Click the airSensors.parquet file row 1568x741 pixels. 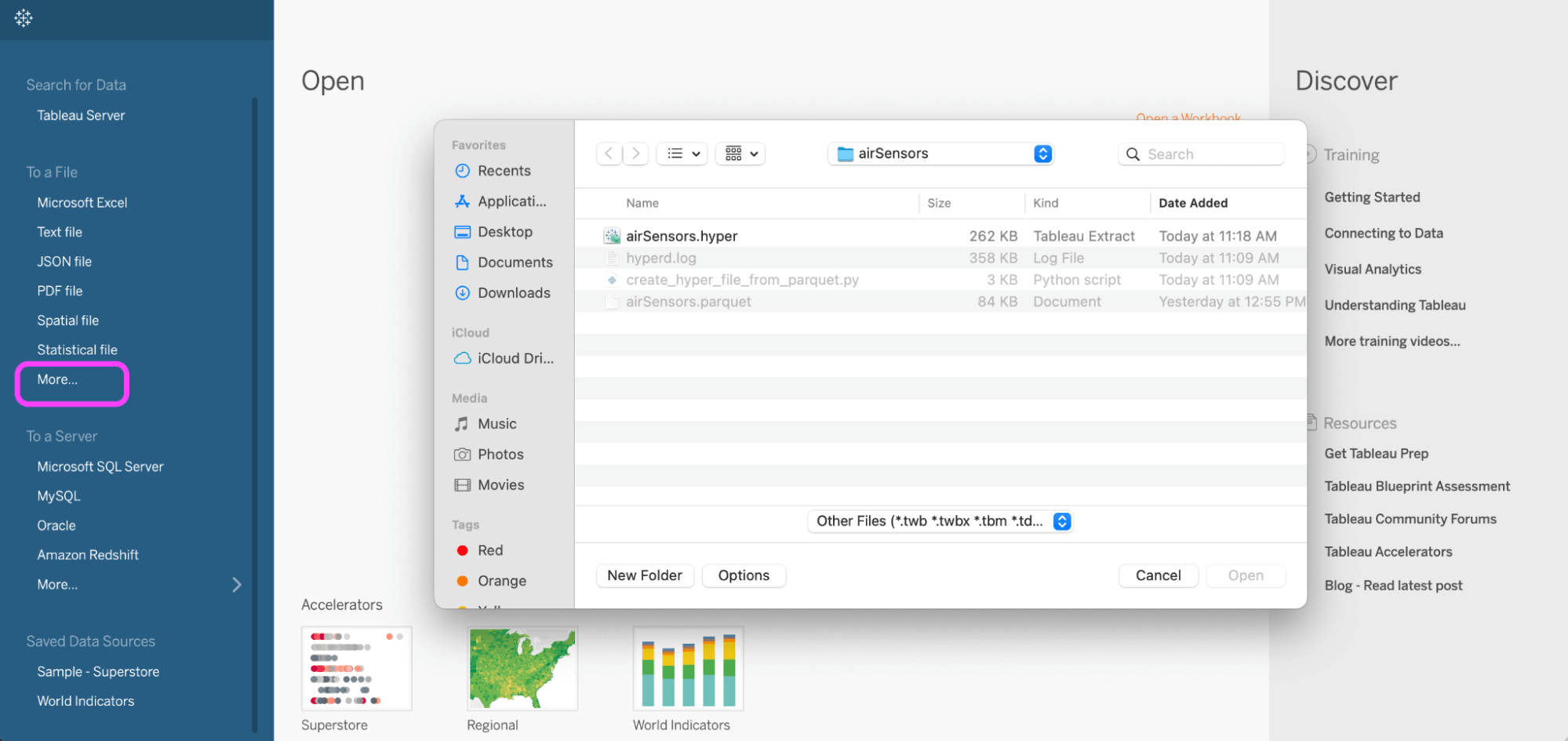[x=940, y=302]
